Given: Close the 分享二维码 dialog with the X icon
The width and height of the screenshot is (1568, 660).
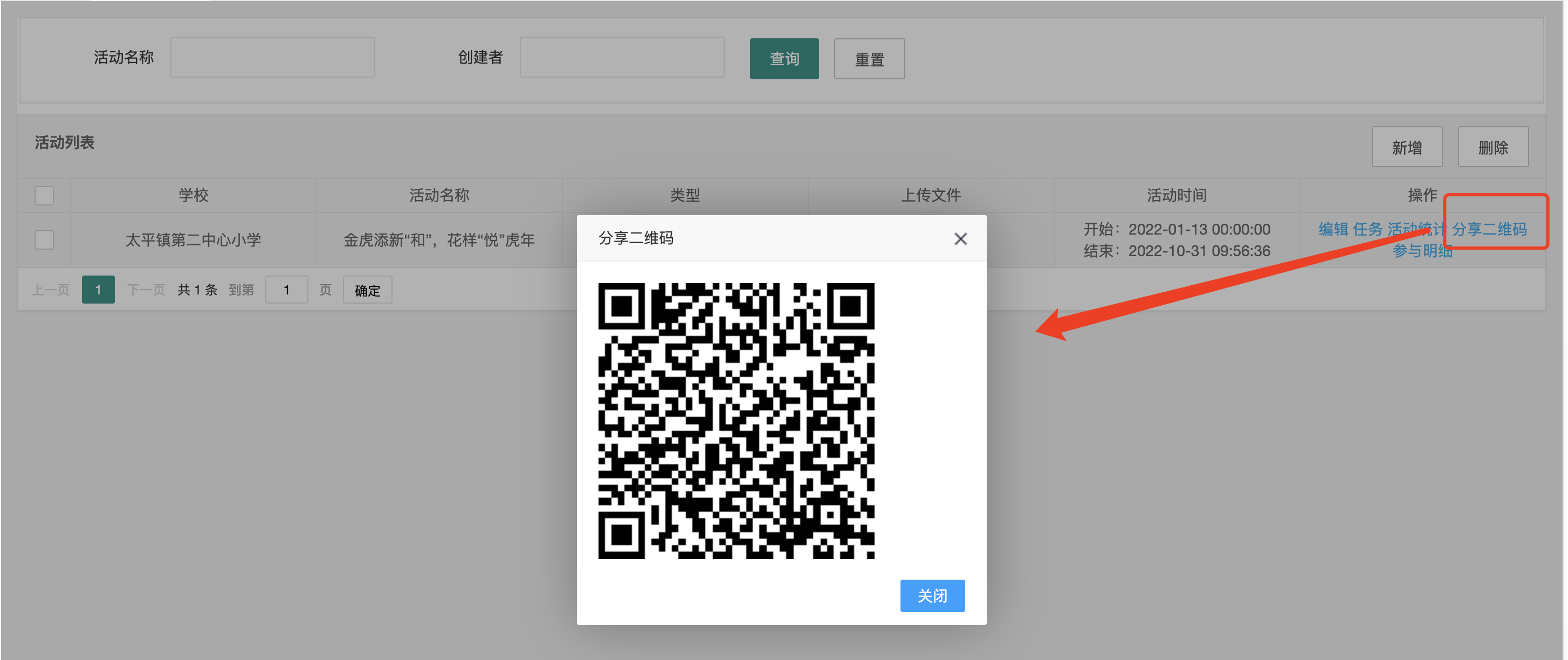Looking at the screenshot, I should 960,239.
